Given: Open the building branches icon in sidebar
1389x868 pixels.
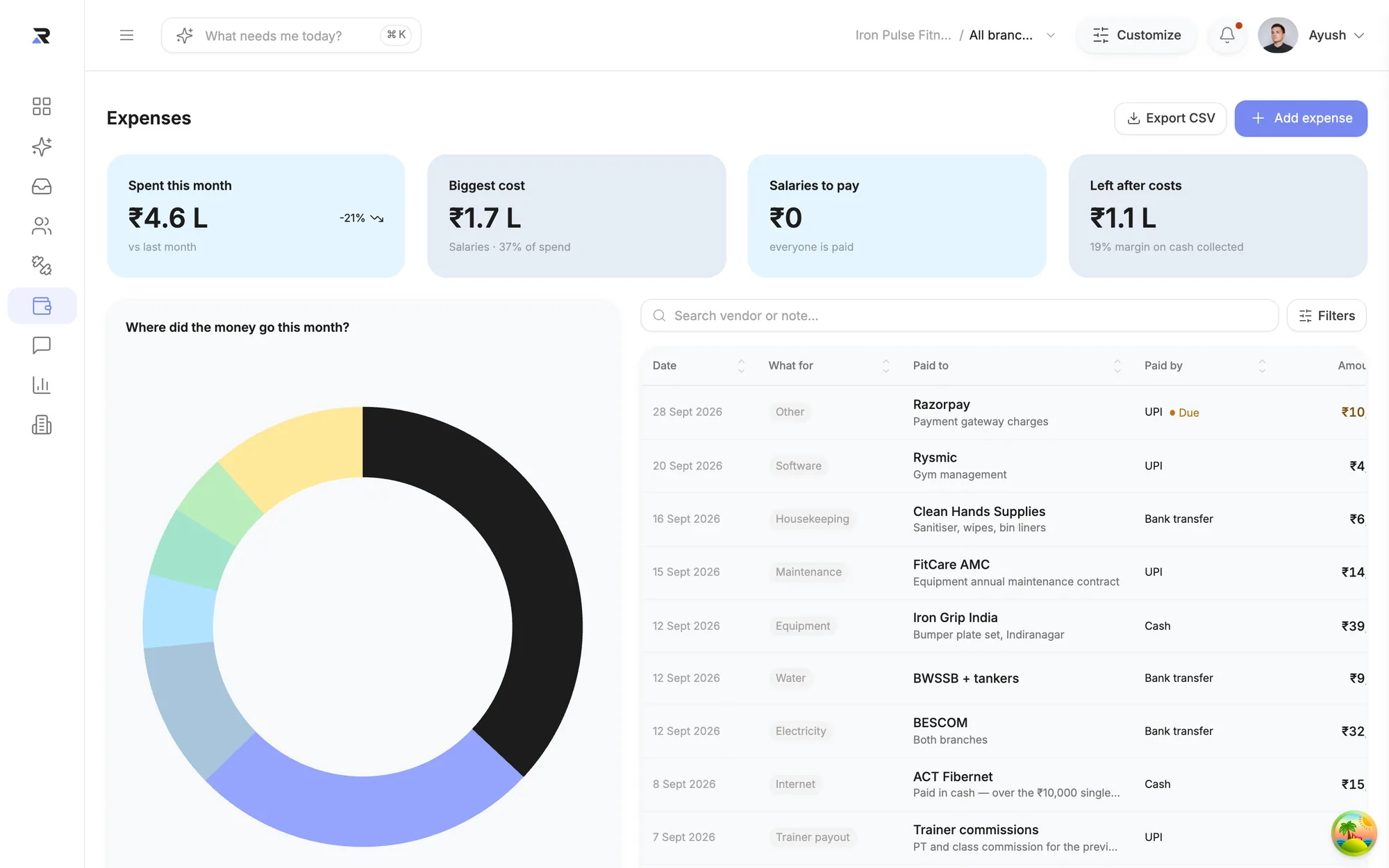Looking at the screenshot, I should click(42, 425).
